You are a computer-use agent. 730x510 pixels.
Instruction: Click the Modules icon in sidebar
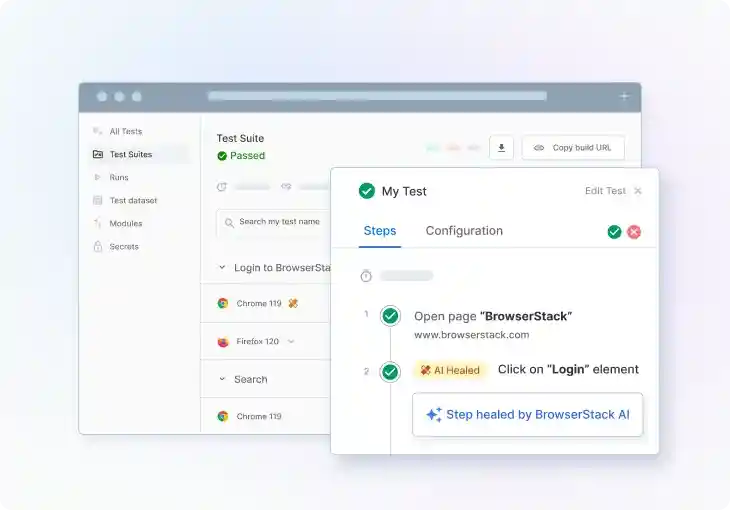coord(98,223)
